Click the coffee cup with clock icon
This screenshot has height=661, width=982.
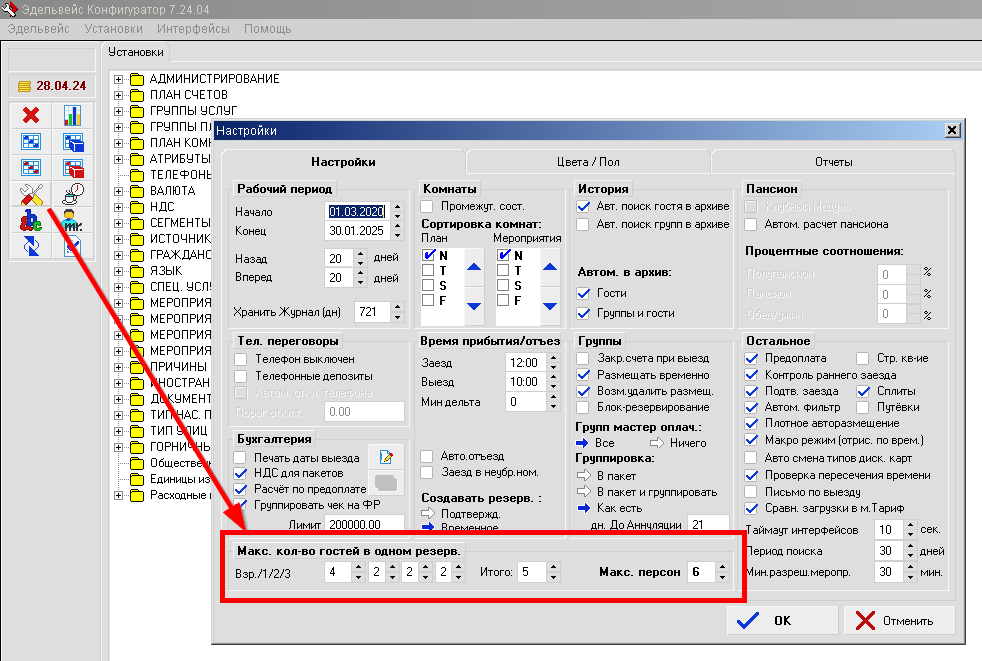pyautogui.click(x=72, y=194)
